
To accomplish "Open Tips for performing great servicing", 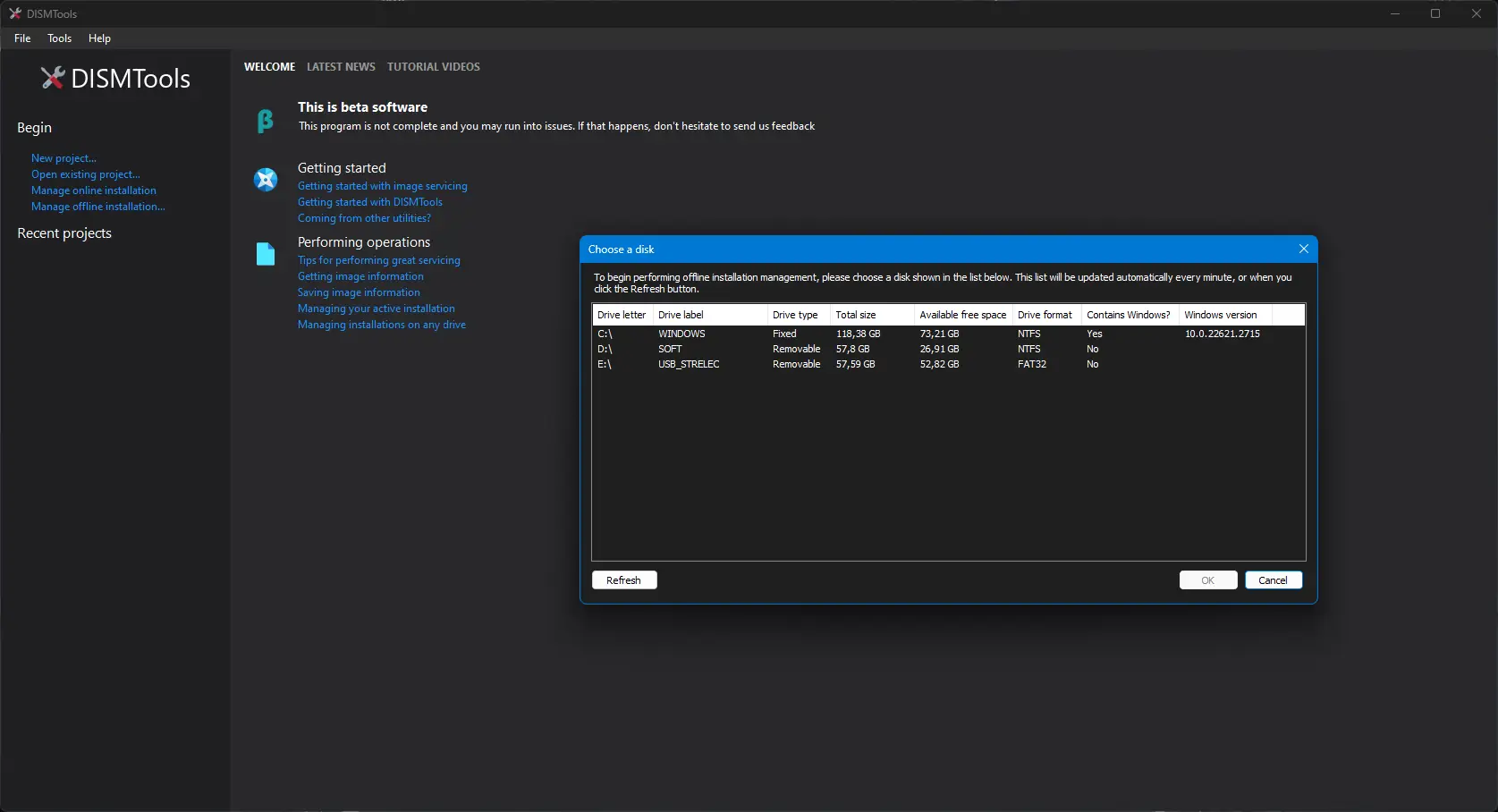I will 379,260.
